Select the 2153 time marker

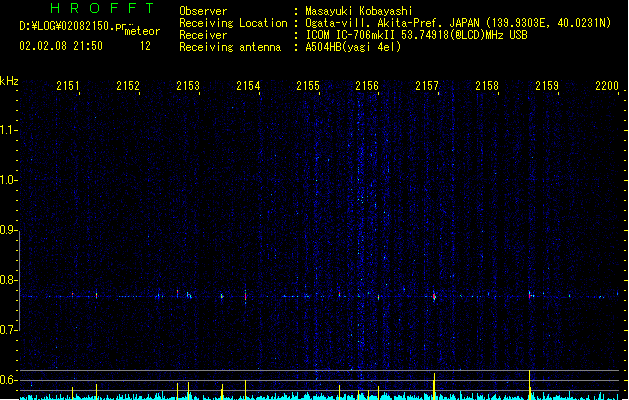(x=188, y=85)
